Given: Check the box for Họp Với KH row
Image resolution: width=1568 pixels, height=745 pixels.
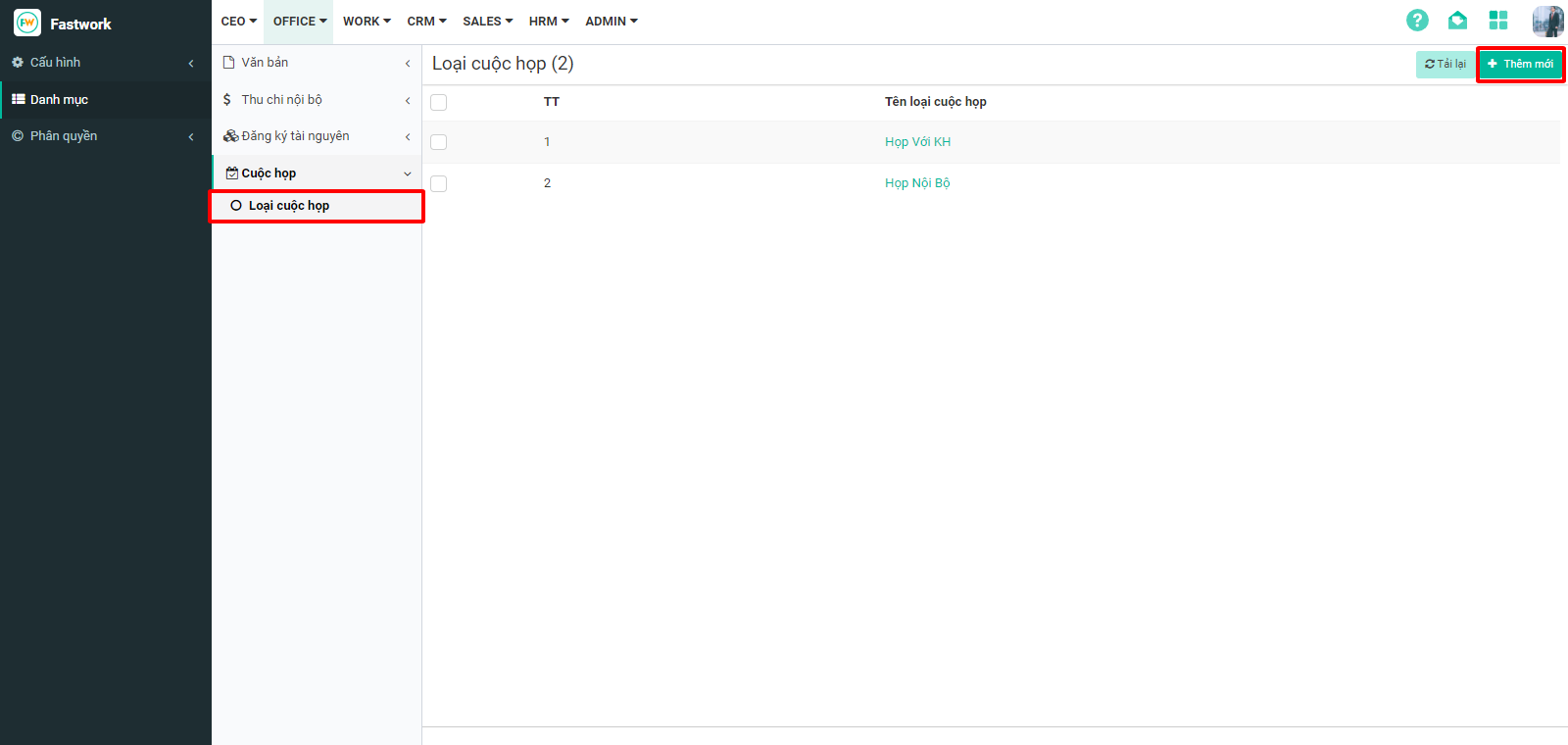Looking at the screenshot, I should click(x=439, y=142).
